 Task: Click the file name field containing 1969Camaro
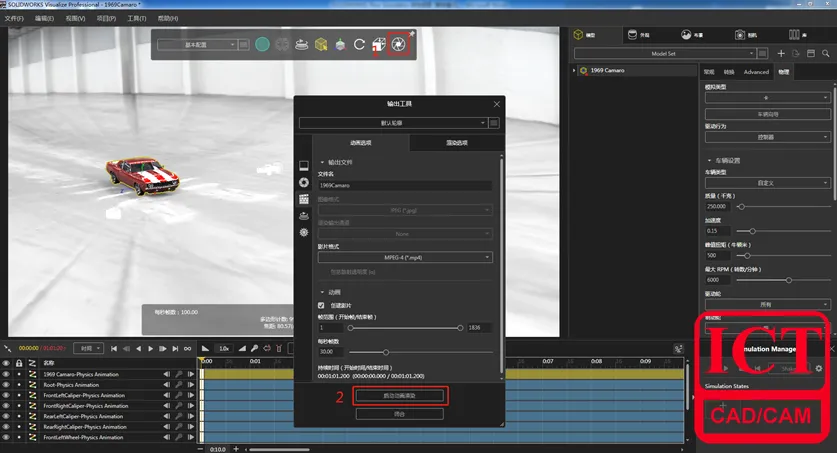[x=405, y=186]
